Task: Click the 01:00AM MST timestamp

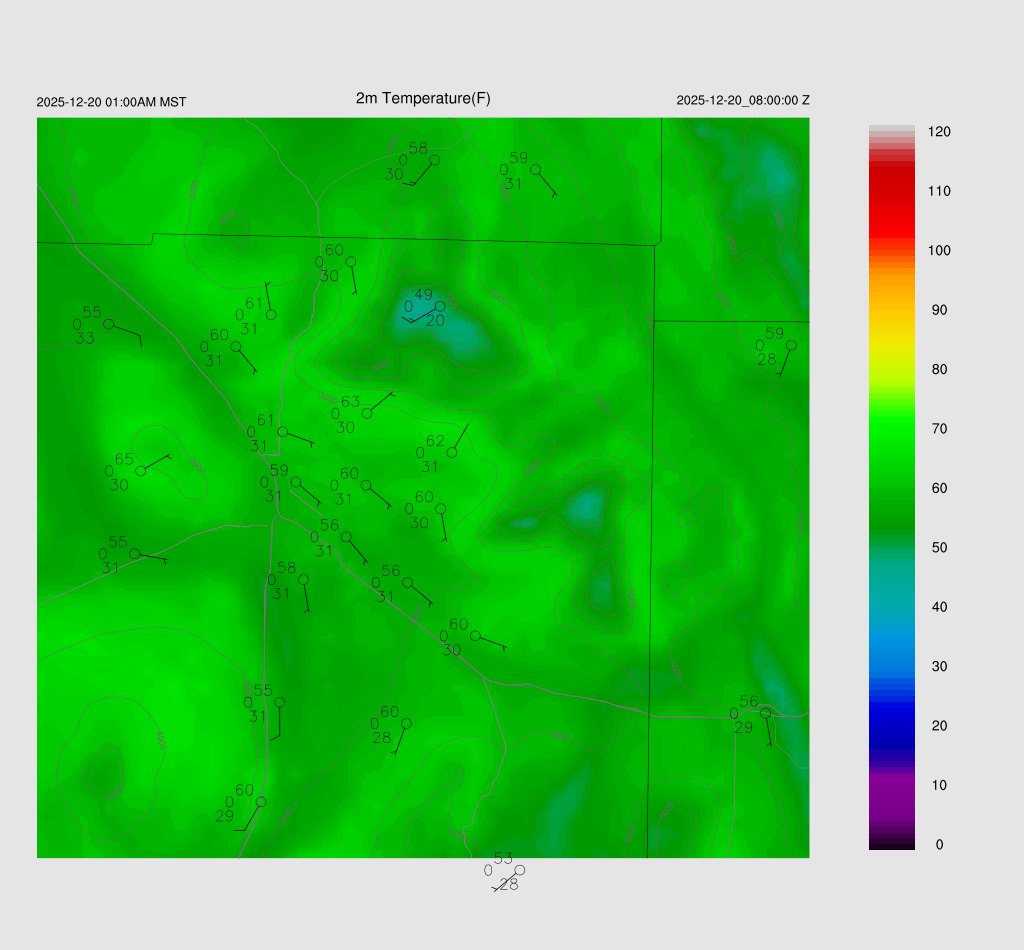Action: tap(111, 102)
